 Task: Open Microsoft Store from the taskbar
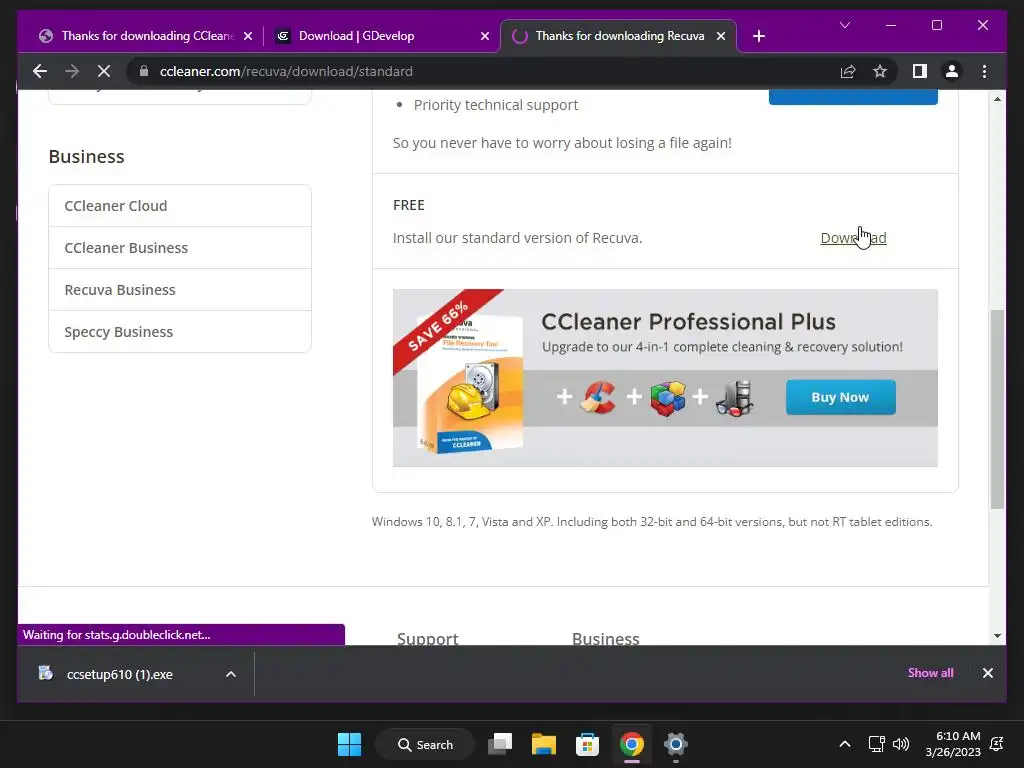(x=587, y=744)
